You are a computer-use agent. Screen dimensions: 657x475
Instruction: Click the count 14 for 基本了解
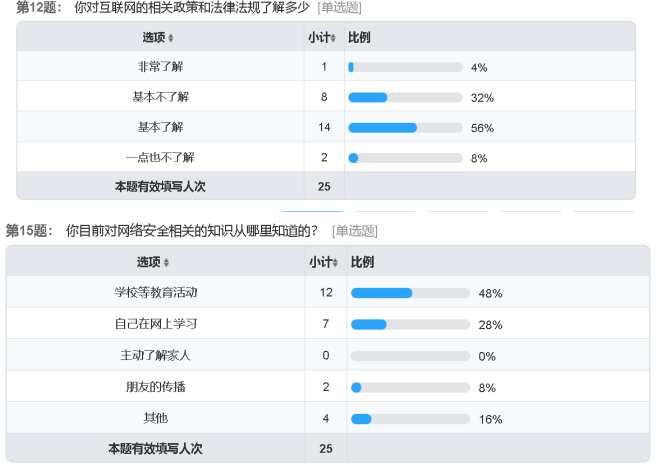[324, 127]
